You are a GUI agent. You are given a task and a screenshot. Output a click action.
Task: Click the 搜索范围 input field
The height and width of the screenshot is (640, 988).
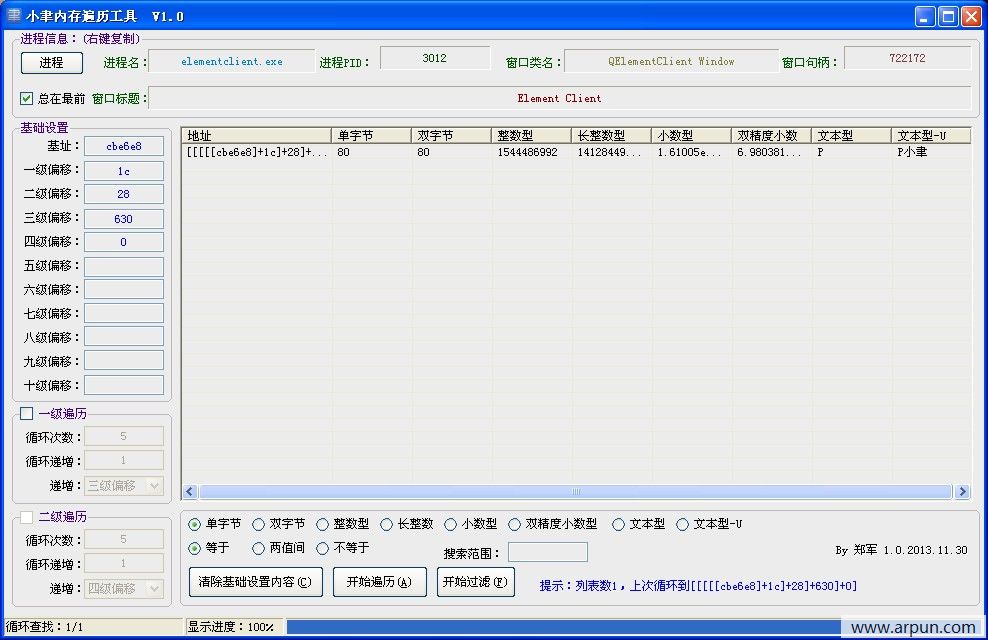click(547, 551)
